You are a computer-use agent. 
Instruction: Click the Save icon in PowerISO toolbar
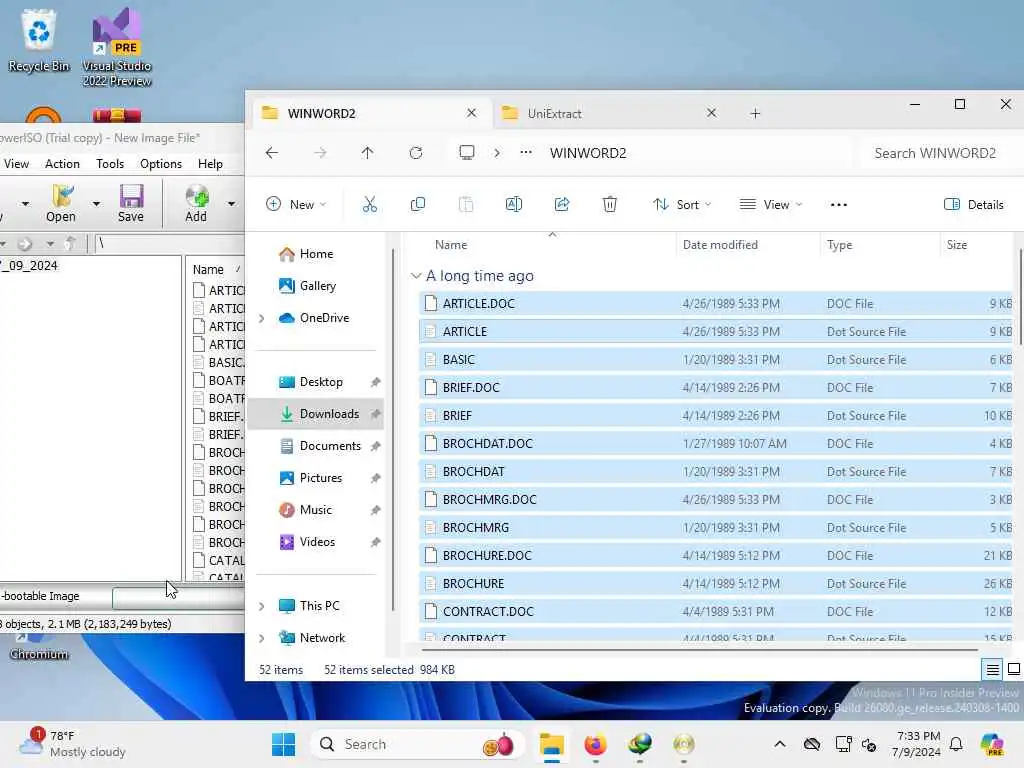click(131, 203)
